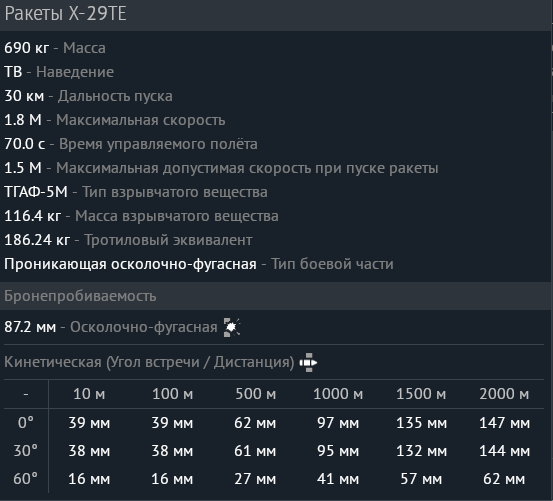Select the title 'Ракеты Х-29ТЕ'
Viewport: 553px width, 501px height.
point(65,14)
